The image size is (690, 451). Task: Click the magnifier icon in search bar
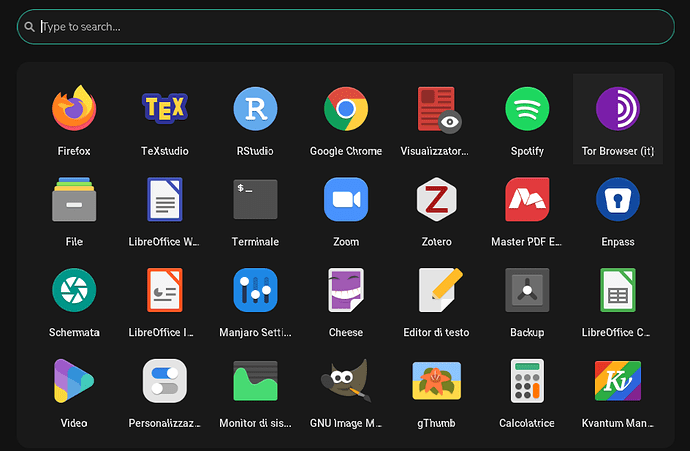click(x=29, y=27)
